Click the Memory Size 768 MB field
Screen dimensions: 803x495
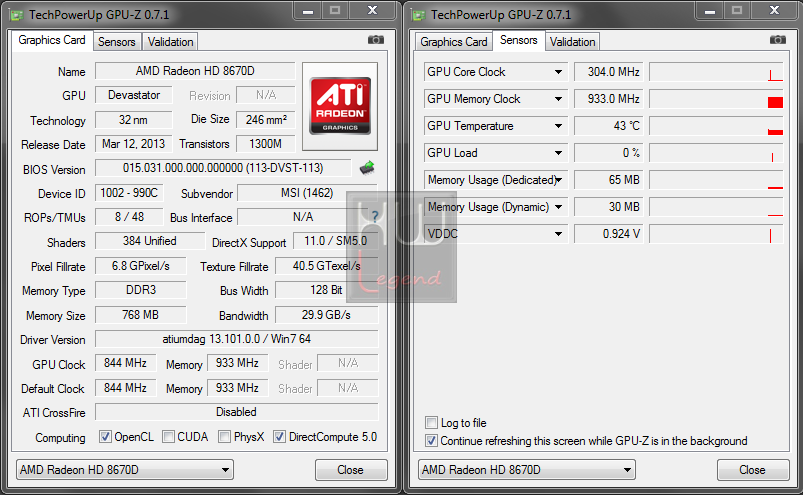coord(141,315)
